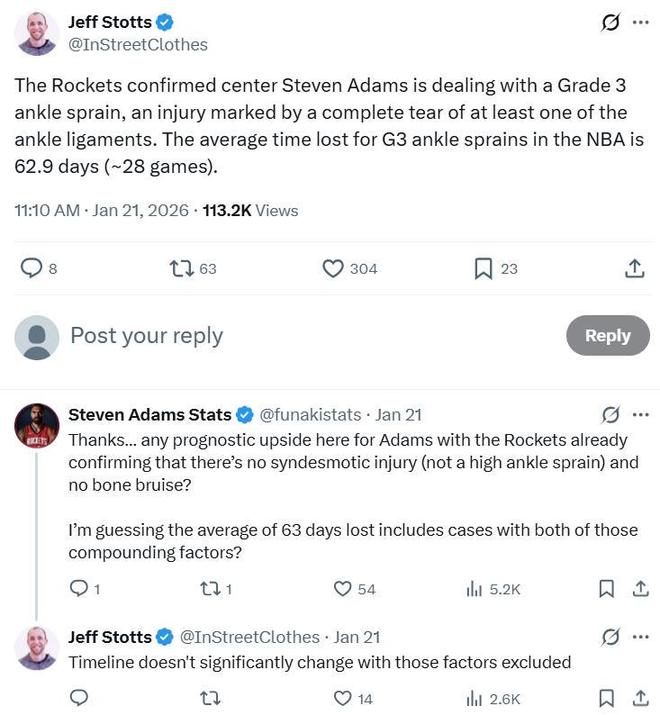
Task: Bookmark the Steven Adams Stats reply
Action: coord(606,589)
